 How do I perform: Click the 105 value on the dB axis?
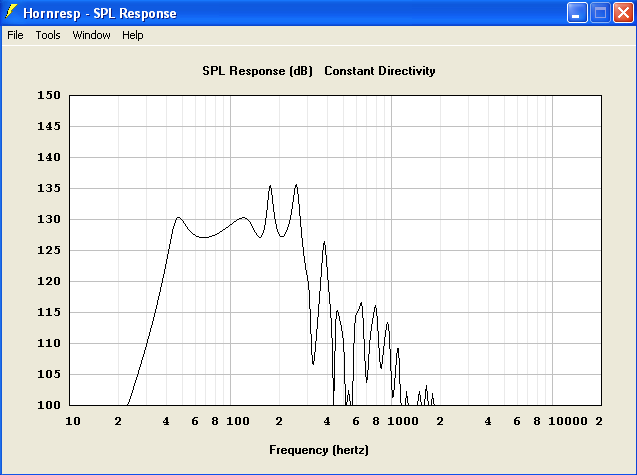[49, 374]
